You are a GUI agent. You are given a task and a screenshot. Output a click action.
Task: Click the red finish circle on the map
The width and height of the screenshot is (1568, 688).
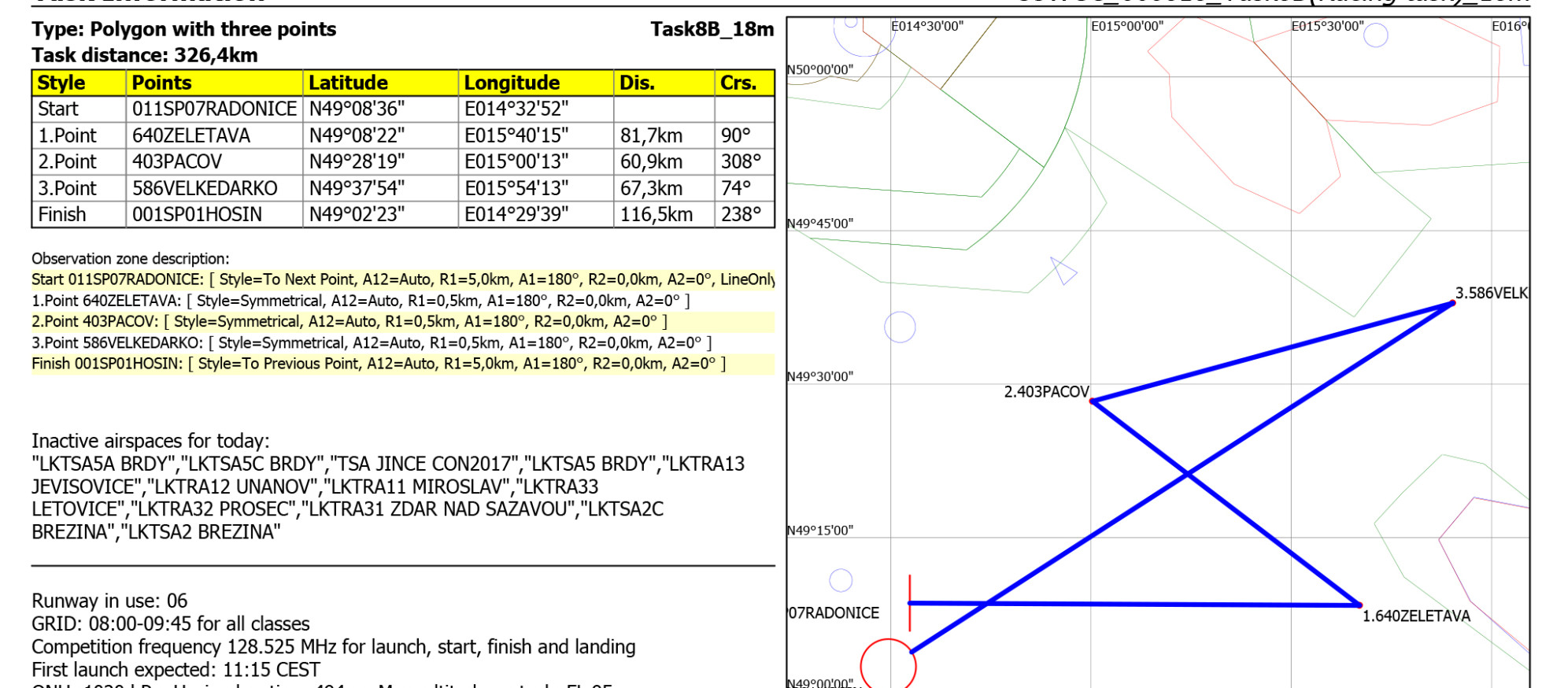pyautogui.click(x=888, y=665)
